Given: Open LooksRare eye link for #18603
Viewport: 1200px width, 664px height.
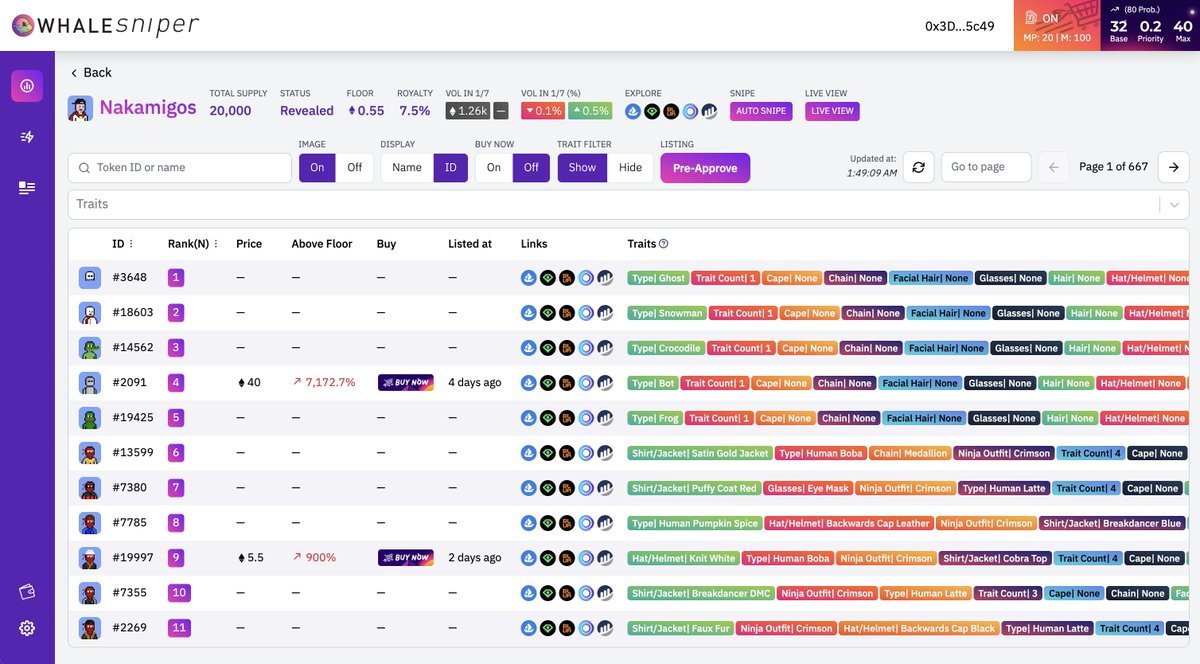Looking at the screenshot, I should pos(548,313).
